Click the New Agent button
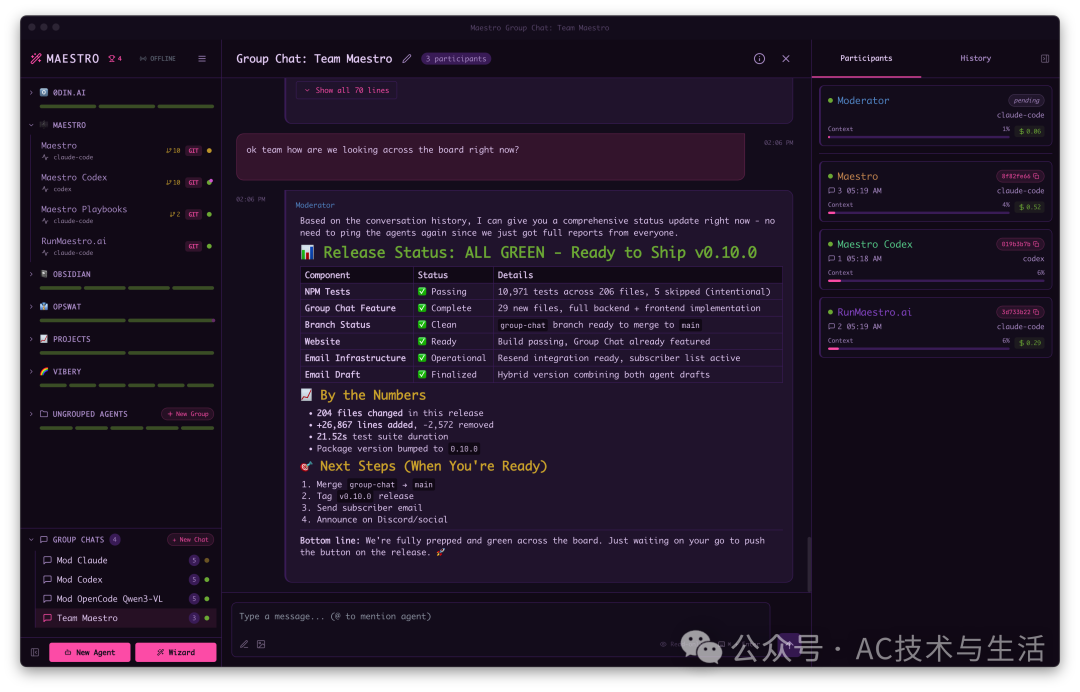Image resolution: width=1080 pixels, height=692 pixels. (x=90, y=652)
